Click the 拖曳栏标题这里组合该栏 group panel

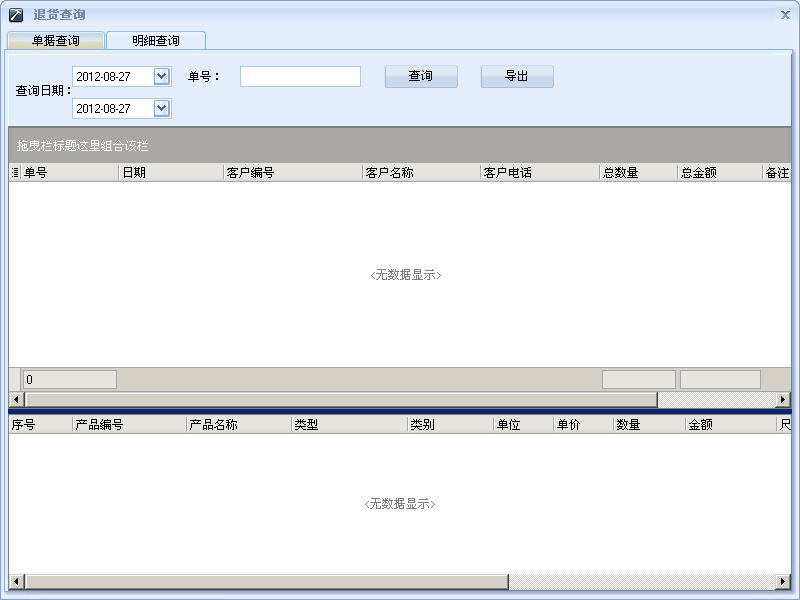(399, 145)
